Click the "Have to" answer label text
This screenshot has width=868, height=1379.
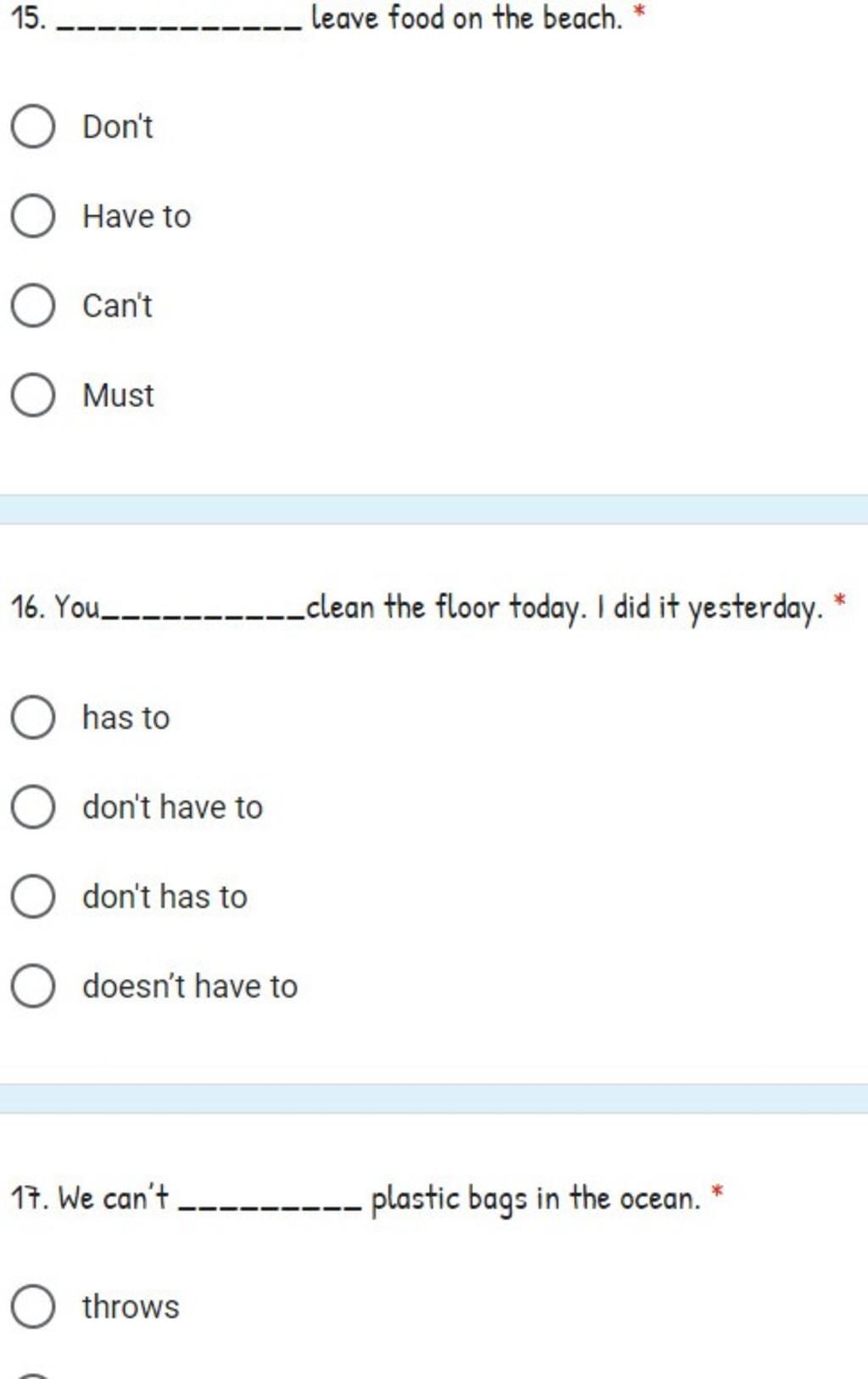pos(136,216)
